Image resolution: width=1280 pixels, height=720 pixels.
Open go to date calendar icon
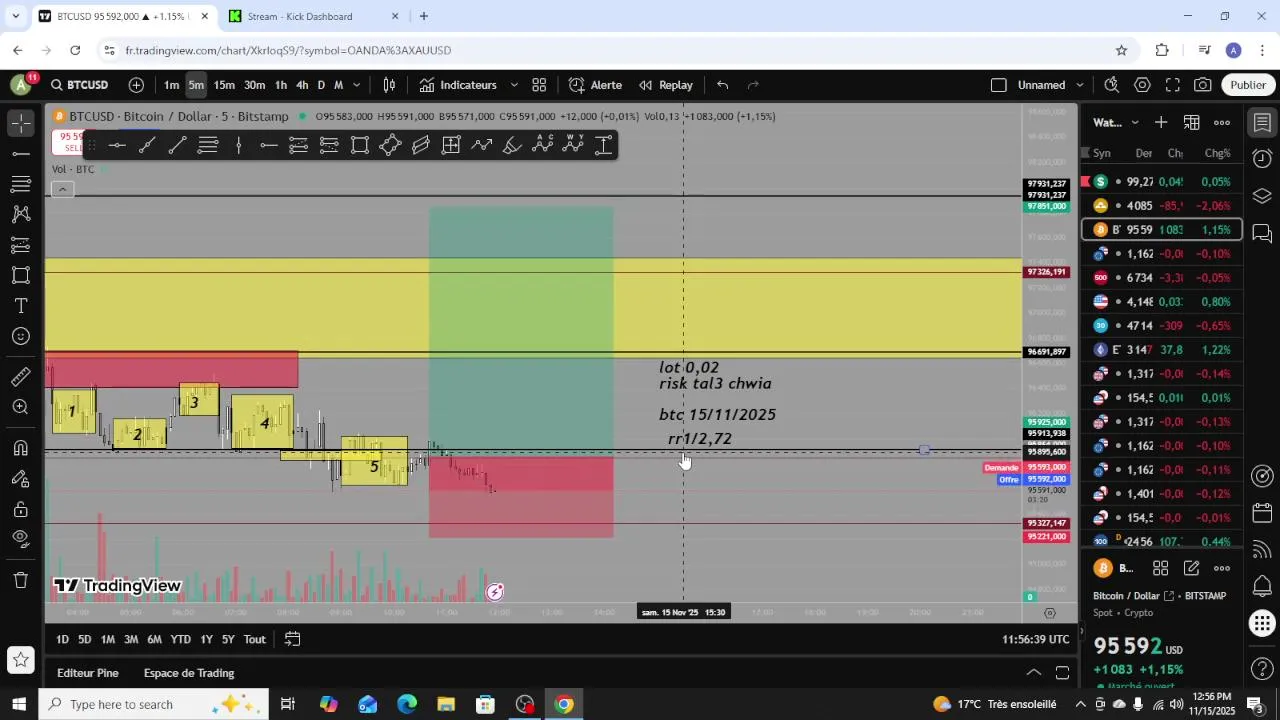tap(292, 639)
